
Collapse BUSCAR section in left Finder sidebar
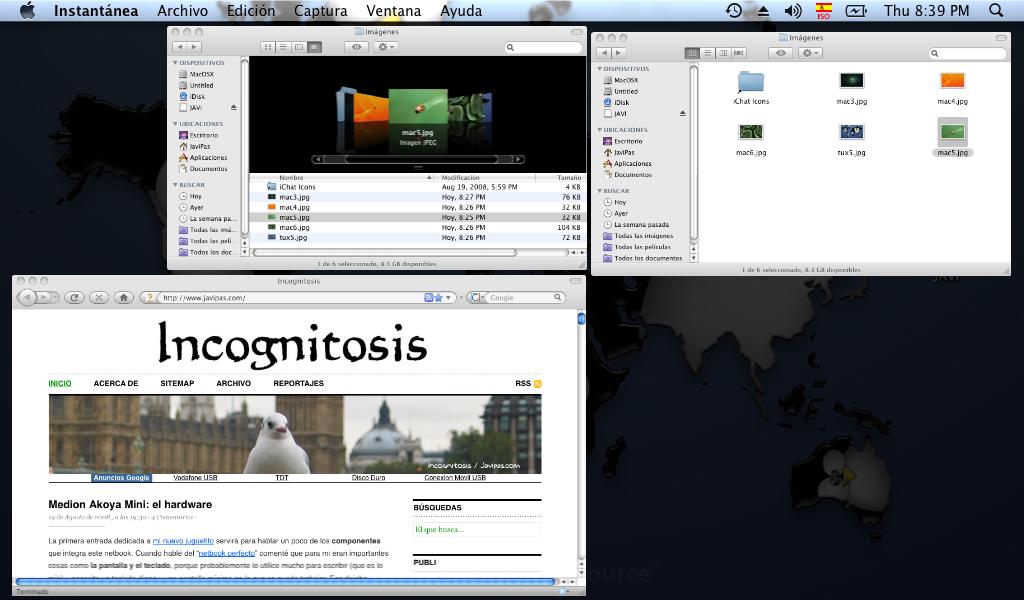(x=175, y=185)
